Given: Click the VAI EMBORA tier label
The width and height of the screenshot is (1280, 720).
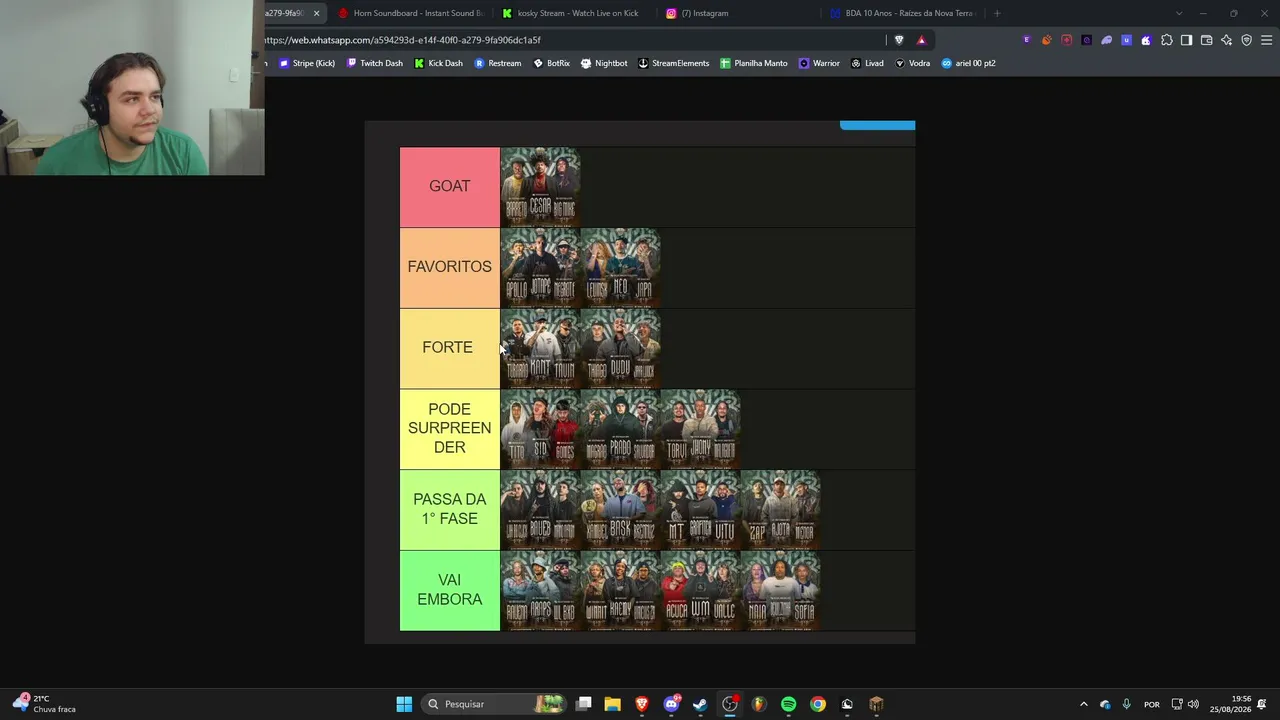Looking at the screenshot, I should [x=450, y=591].
